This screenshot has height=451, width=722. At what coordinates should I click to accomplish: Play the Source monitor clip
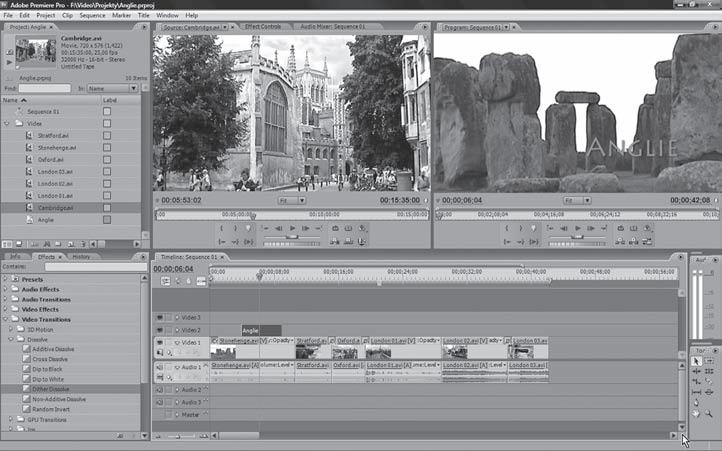[292, 228]
